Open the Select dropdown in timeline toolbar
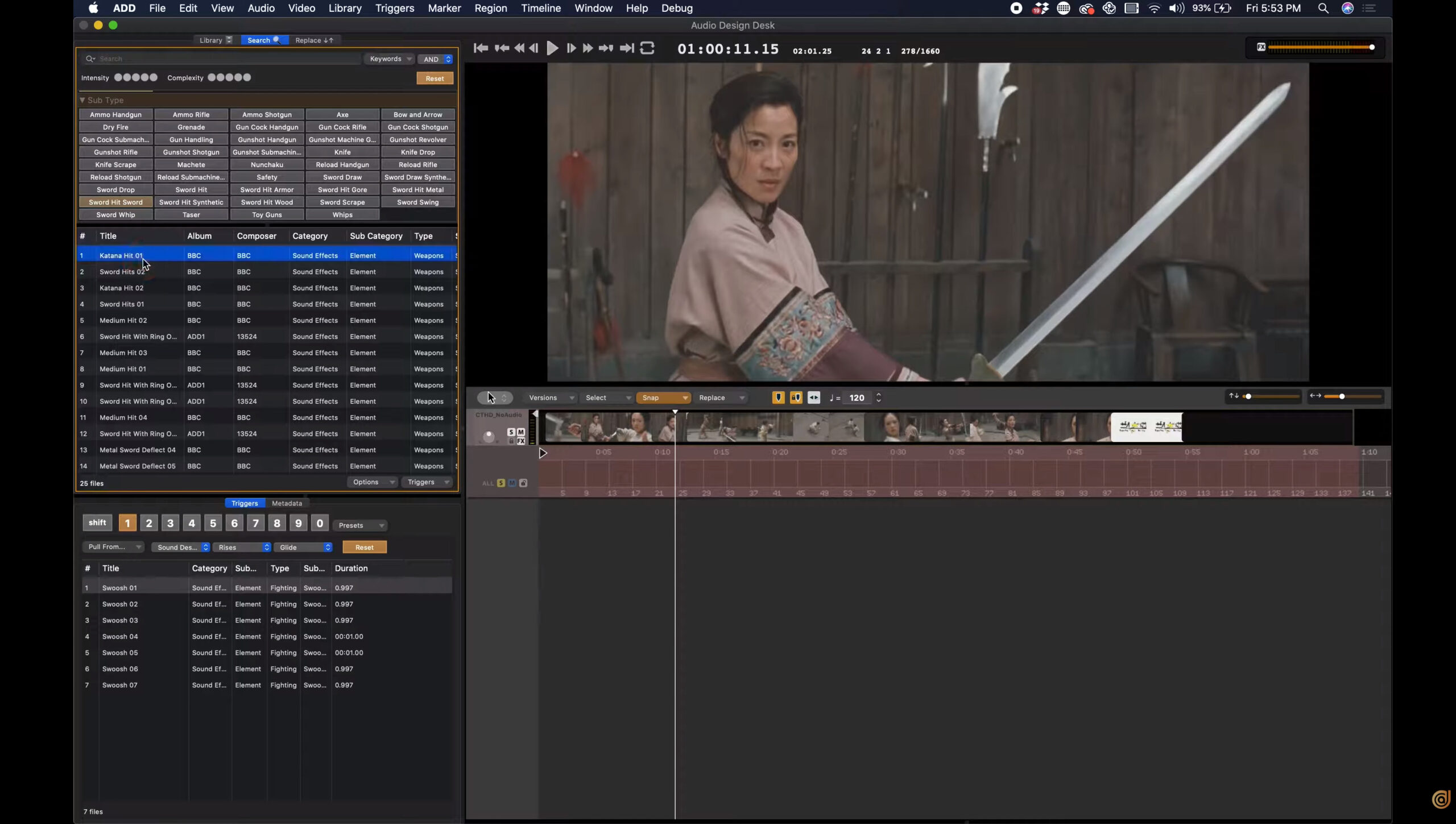The width and height of the screenshot is (1456, 824). coord(607,397)
